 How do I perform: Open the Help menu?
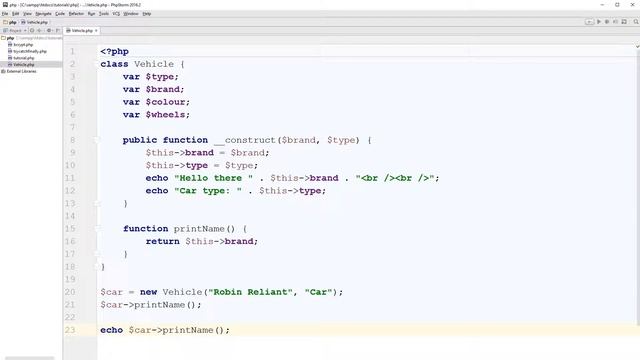click(x=147, y=13)
